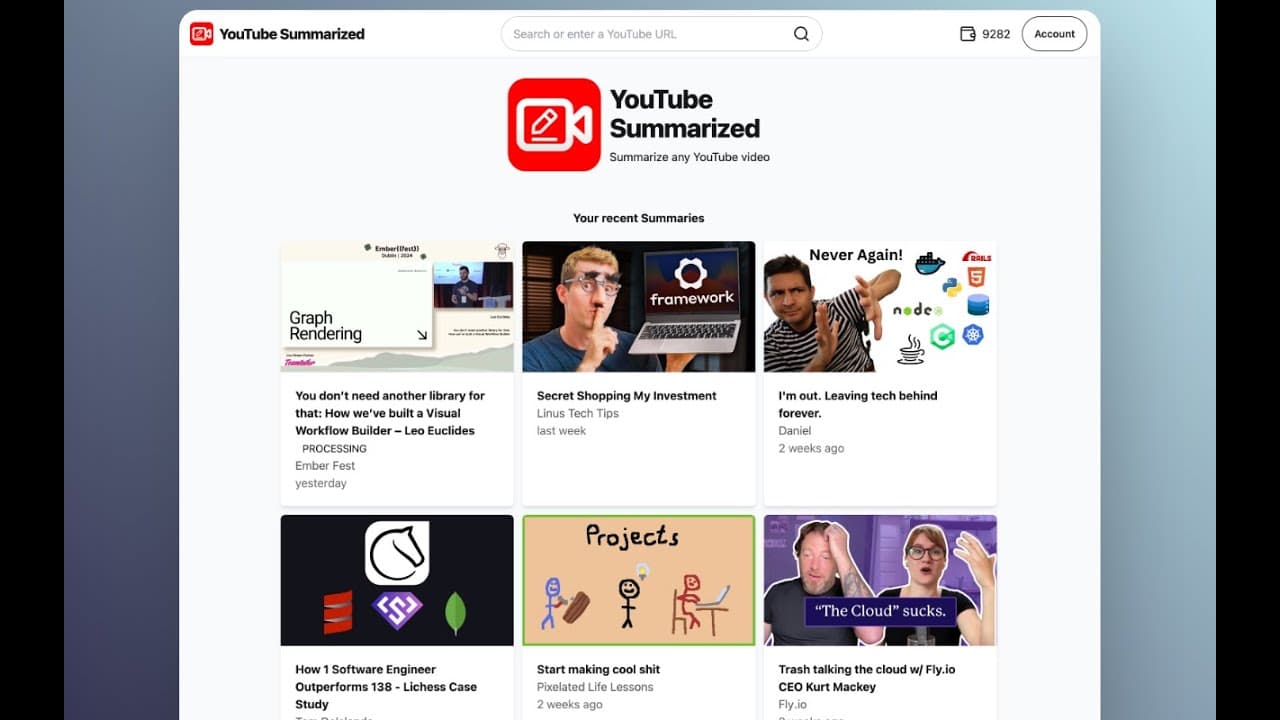Focus the Search or enter a YouTube URL field
The image size is (1280, 720).
click(661, 34)
